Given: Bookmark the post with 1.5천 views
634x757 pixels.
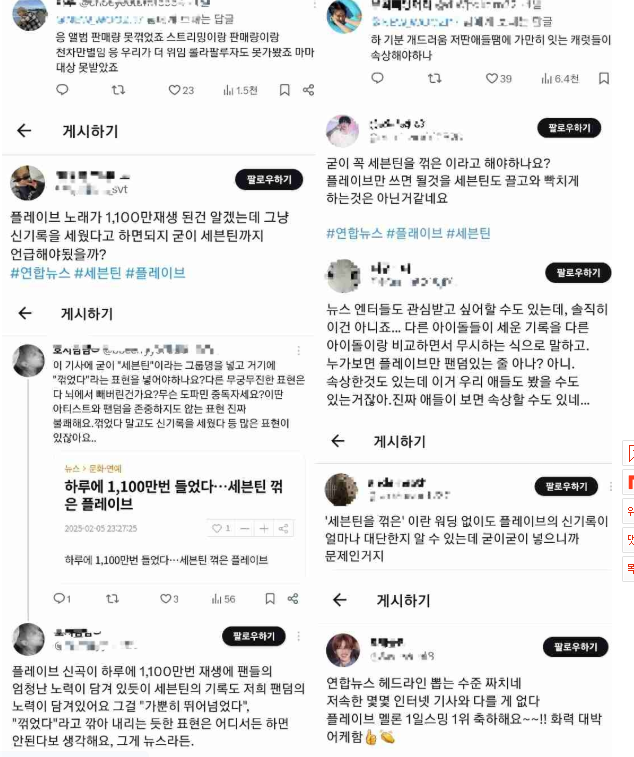Looking at the screenshot, I should point(285,90).
